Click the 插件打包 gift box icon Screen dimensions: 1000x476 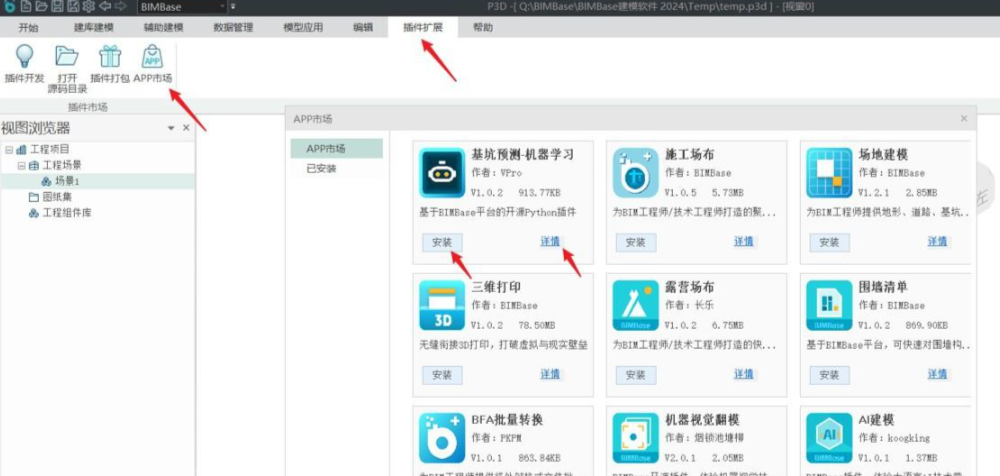coord(110,56)
